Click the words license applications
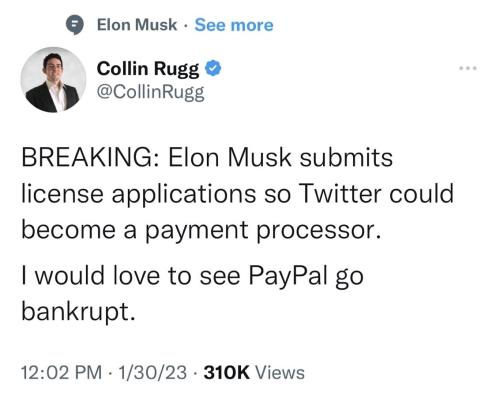Screen dimensions: 500x399 pos(139,194)
